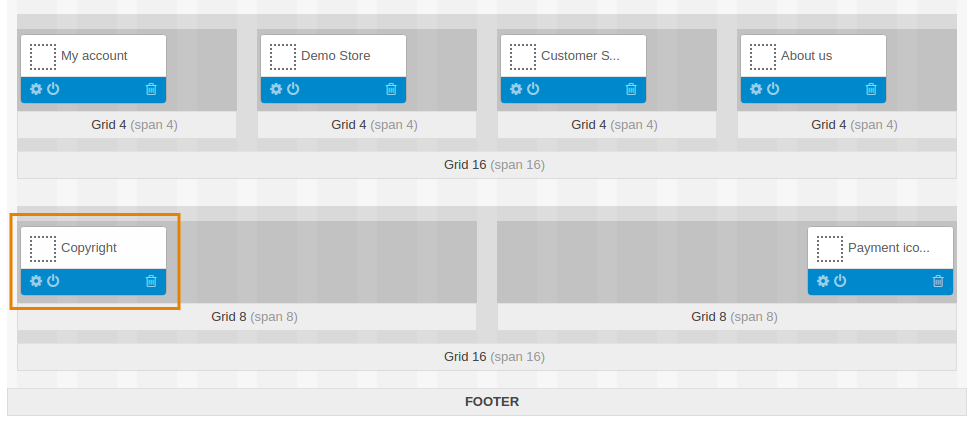Screen dimensions: 976x425
Task: Toggle power icon on My account block
Action: click(x=54, y=89)
